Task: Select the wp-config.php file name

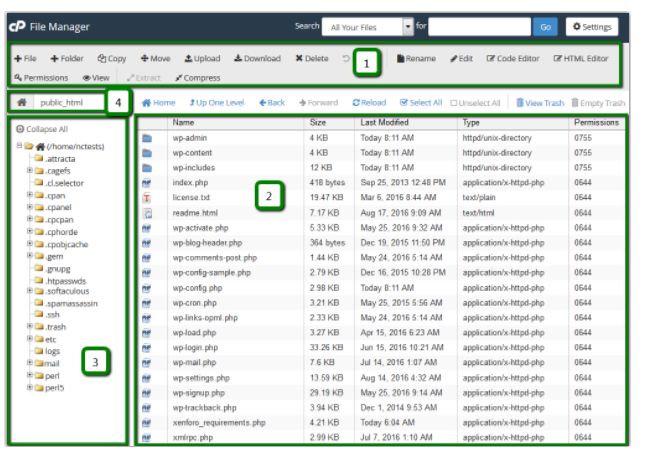Action: [x=197, y=288]
